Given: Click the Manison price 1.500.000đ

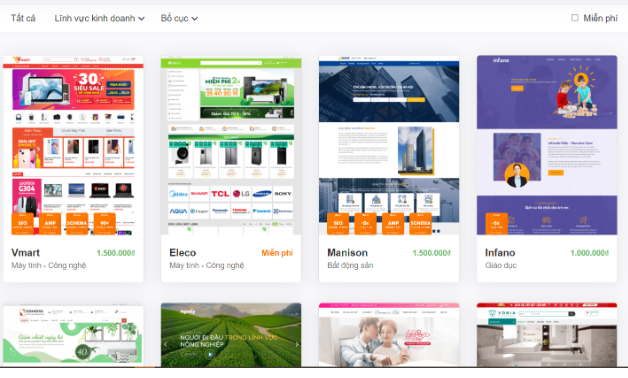Looking at the screenshot, I should [x=432, y=253].
